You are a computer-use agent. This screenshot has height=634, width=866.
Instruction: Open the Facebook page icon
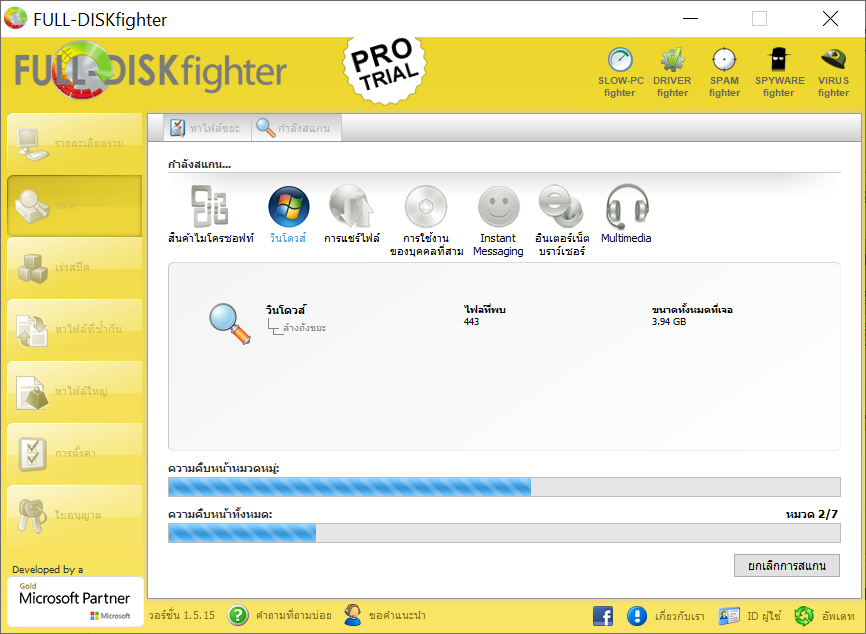(x=603, y=616)
